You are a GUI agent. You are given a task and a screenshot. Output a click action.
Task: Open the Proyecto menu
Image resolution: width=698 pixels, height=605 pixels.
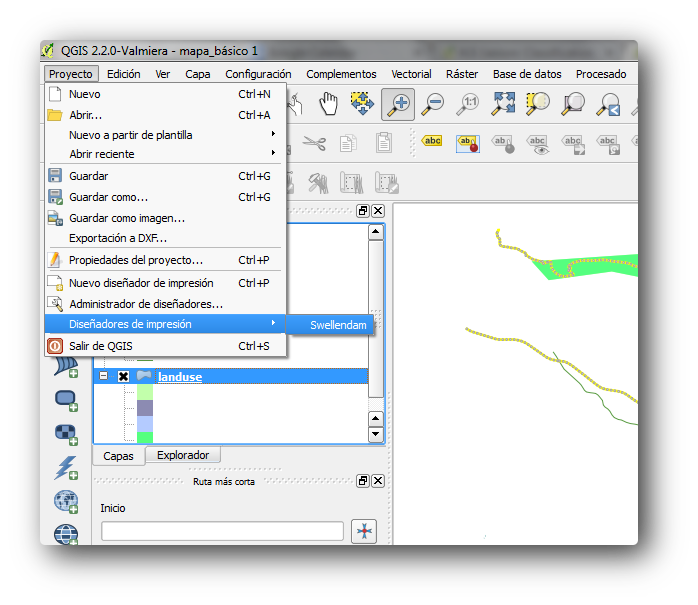point(71,74)
